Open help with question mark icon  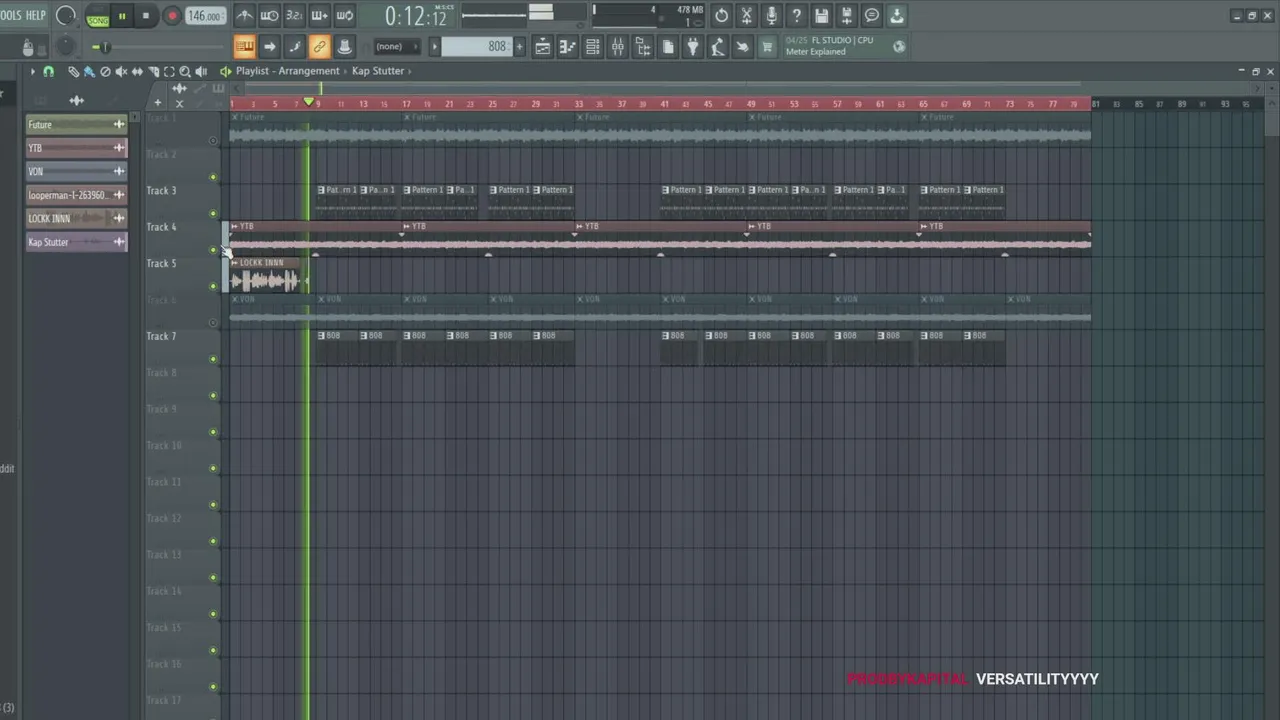pos(796,16)
